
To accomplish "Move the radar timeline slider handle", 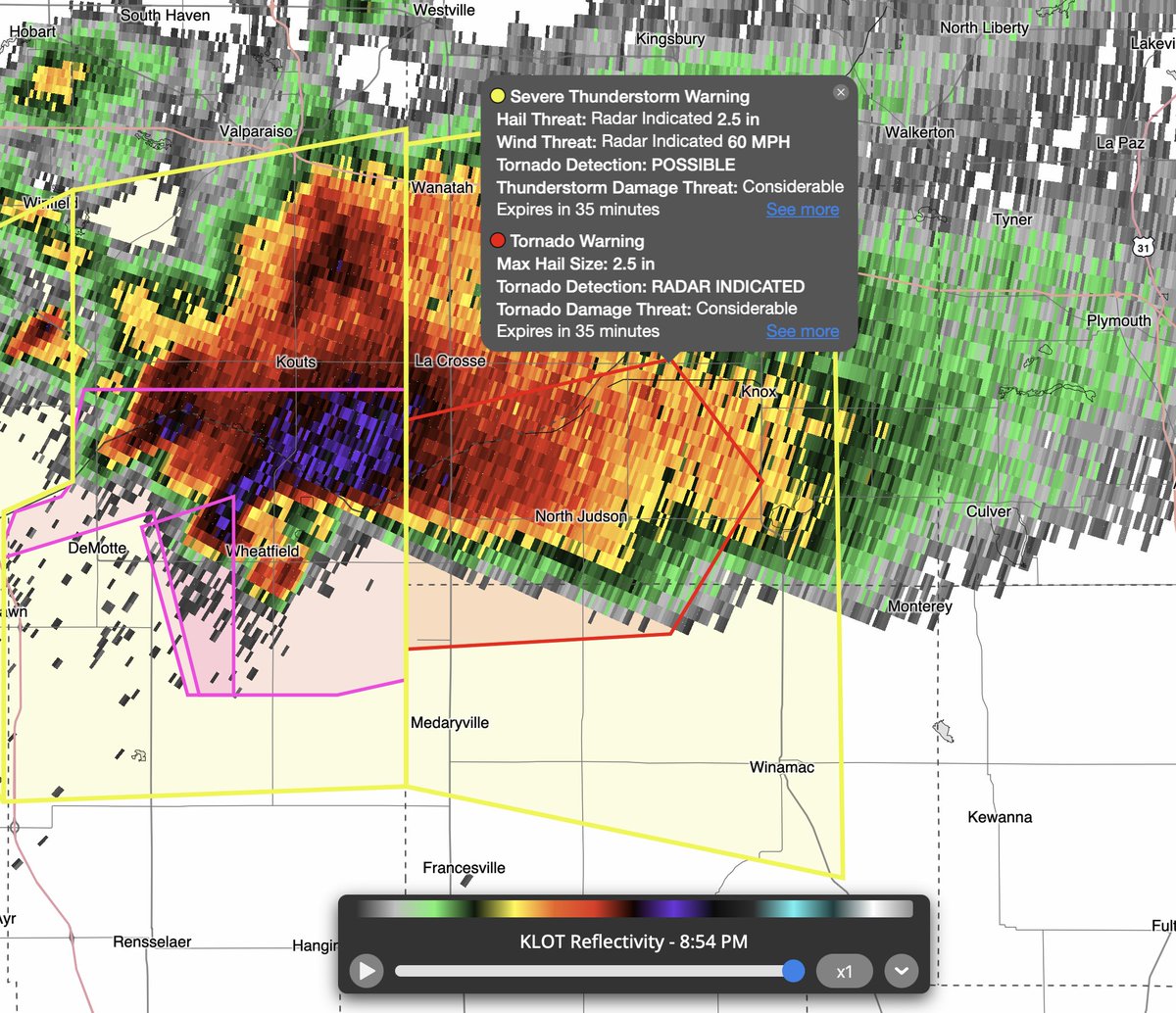I will coord(793,971).
